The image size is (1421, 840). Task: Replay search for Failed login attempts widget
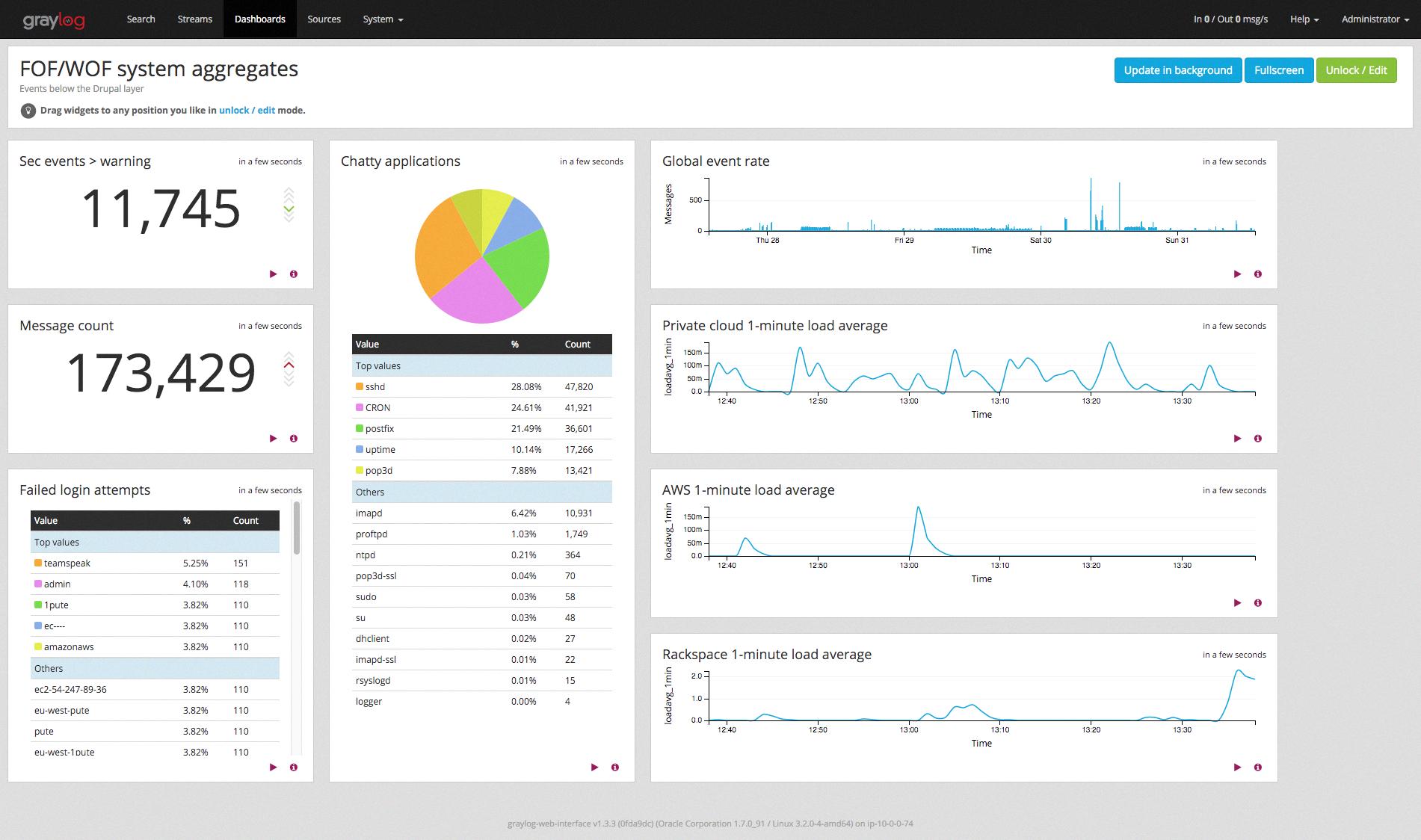[273, 768]
